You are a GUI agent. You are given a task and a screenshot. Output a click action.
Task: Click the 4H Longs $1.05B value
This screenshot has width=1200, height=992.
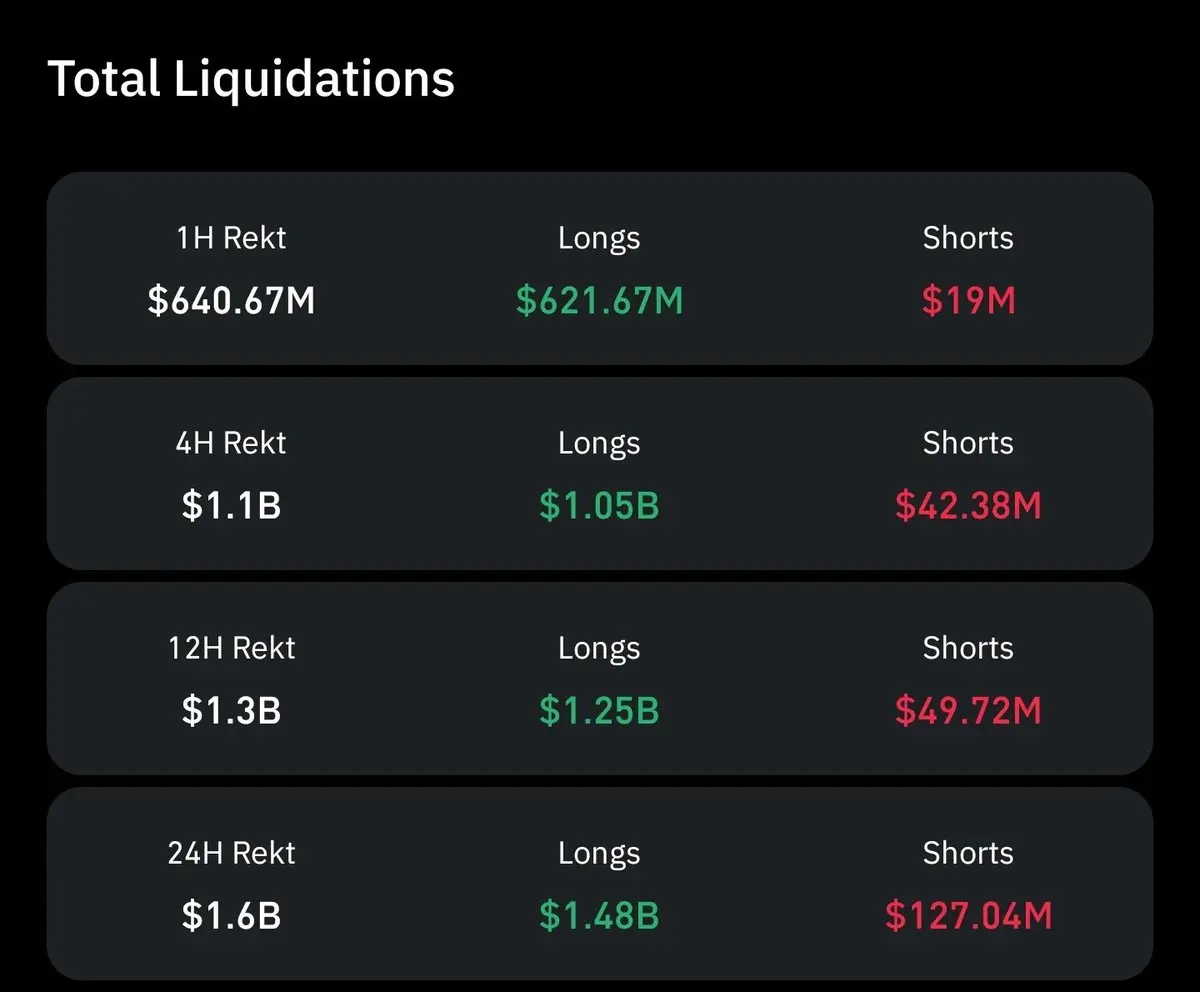point(599,506)
